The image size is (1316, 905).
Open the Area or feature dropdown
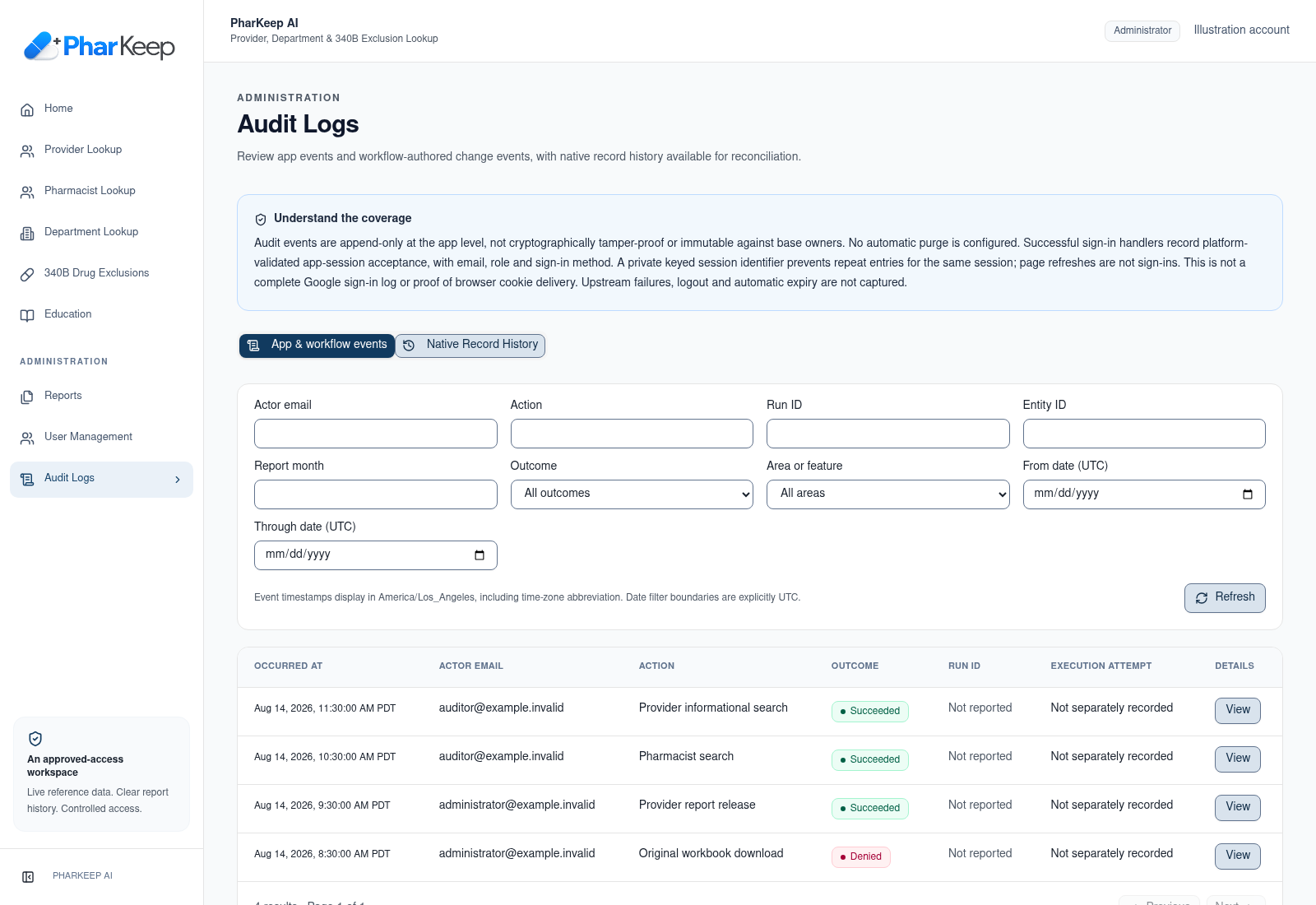pos(888,494)
